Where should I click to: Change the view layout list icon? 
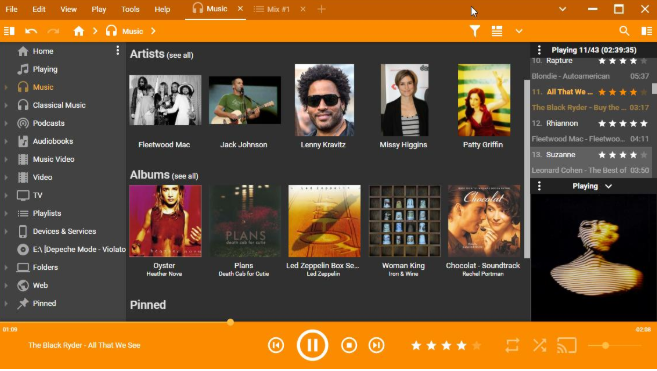[x=497, y=31]
